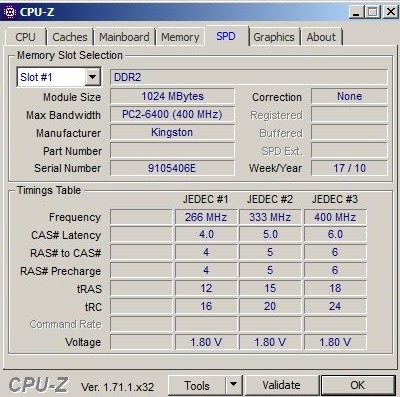Image resolution: width=400 pixels, height=397 pixels.
Task: Minimize the CPU-Z window
Action: pyautogui.click(x=357, y=12)
